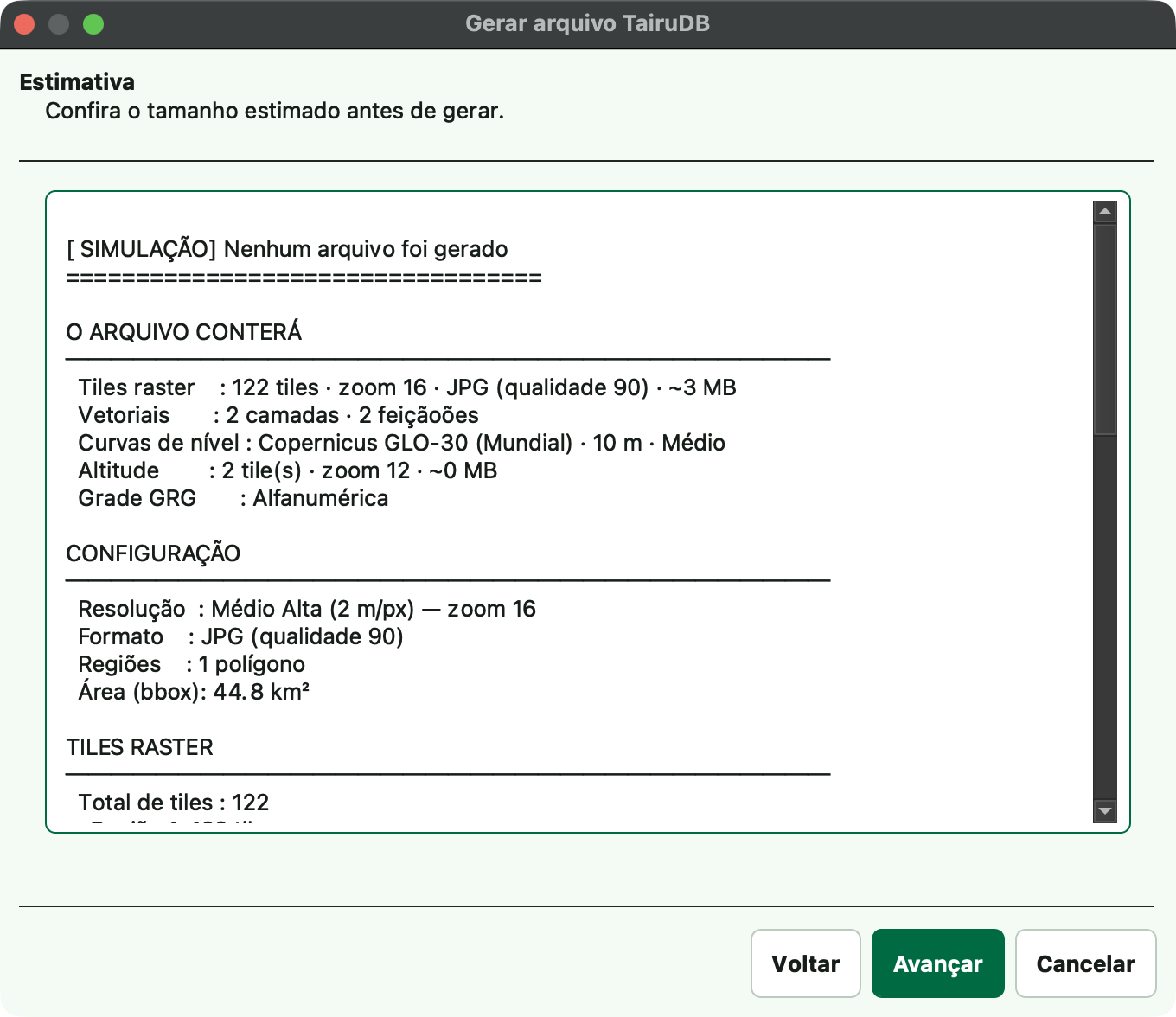Click the scrollbar track below the thumb

1105,617
